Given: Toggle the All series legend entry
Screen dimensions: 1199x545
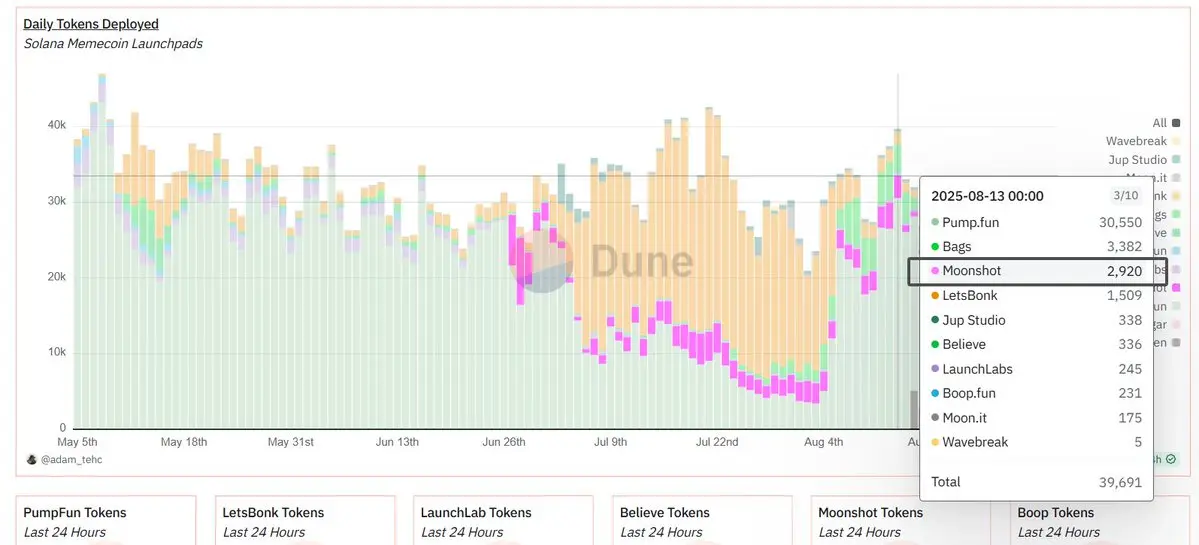Looking at the screenshot, I should tap(1166, 123).
